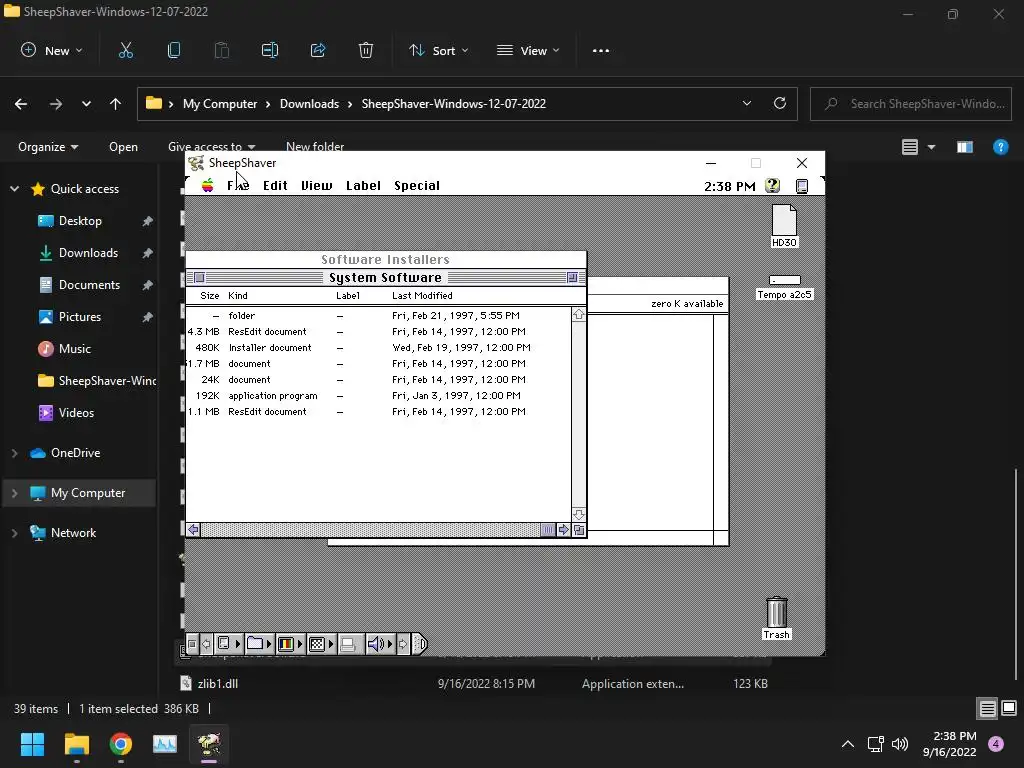Open the Mac File menu
The height and width of the screenshot is (768, 1024).
pyautogui.click(x=238, y=185)
